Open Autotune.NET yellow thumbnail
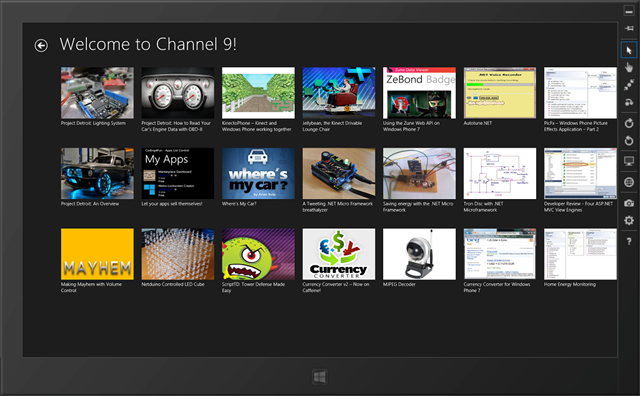Viewport: 640px width, 396px height. point(500,93)
